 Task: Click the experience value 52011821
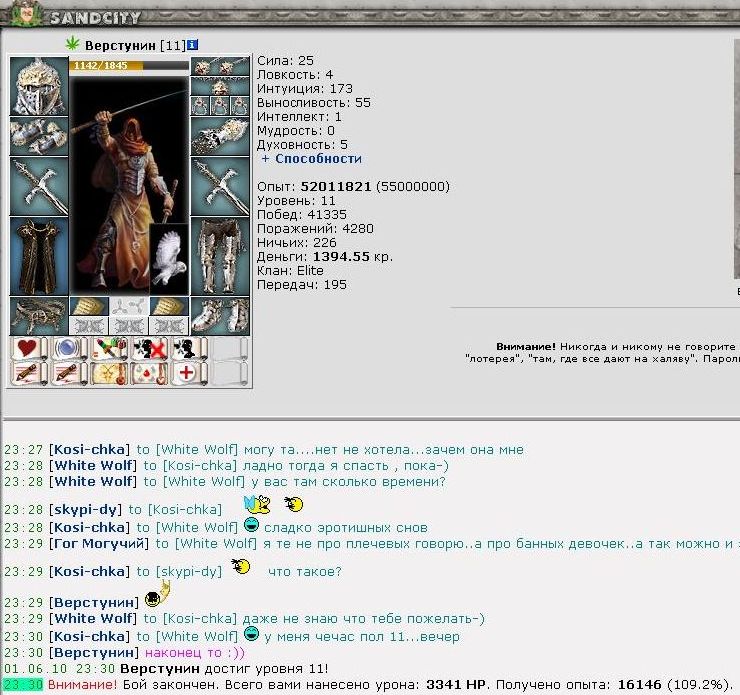(336, 186)
